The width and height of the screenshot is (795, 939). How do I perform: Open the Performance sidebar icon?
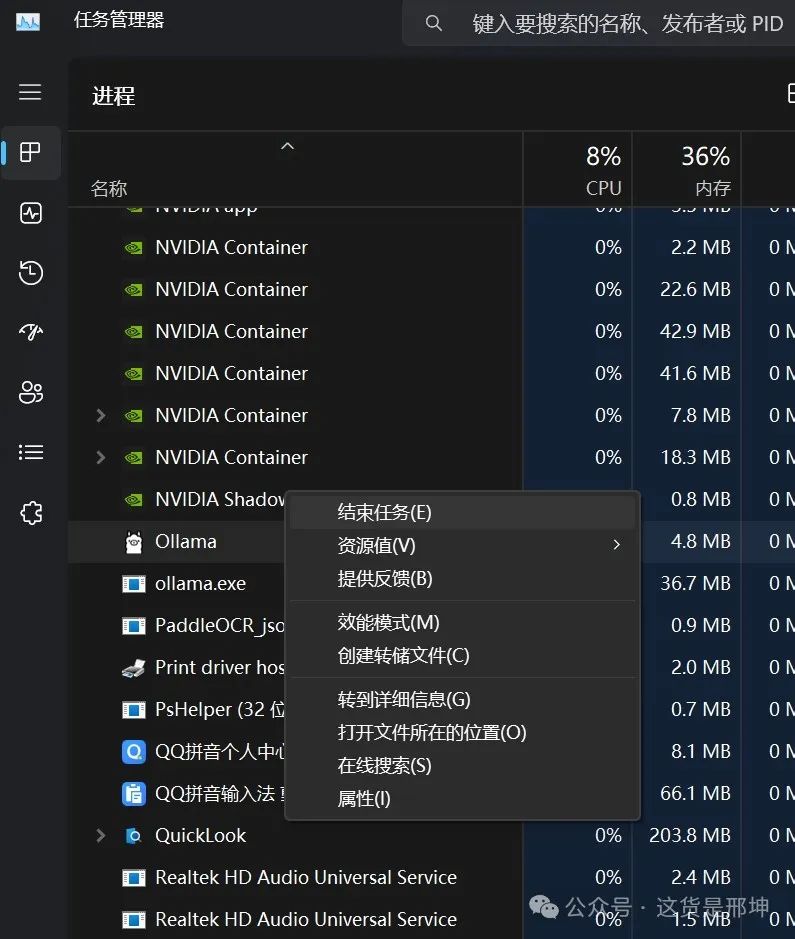pos(31,213)
